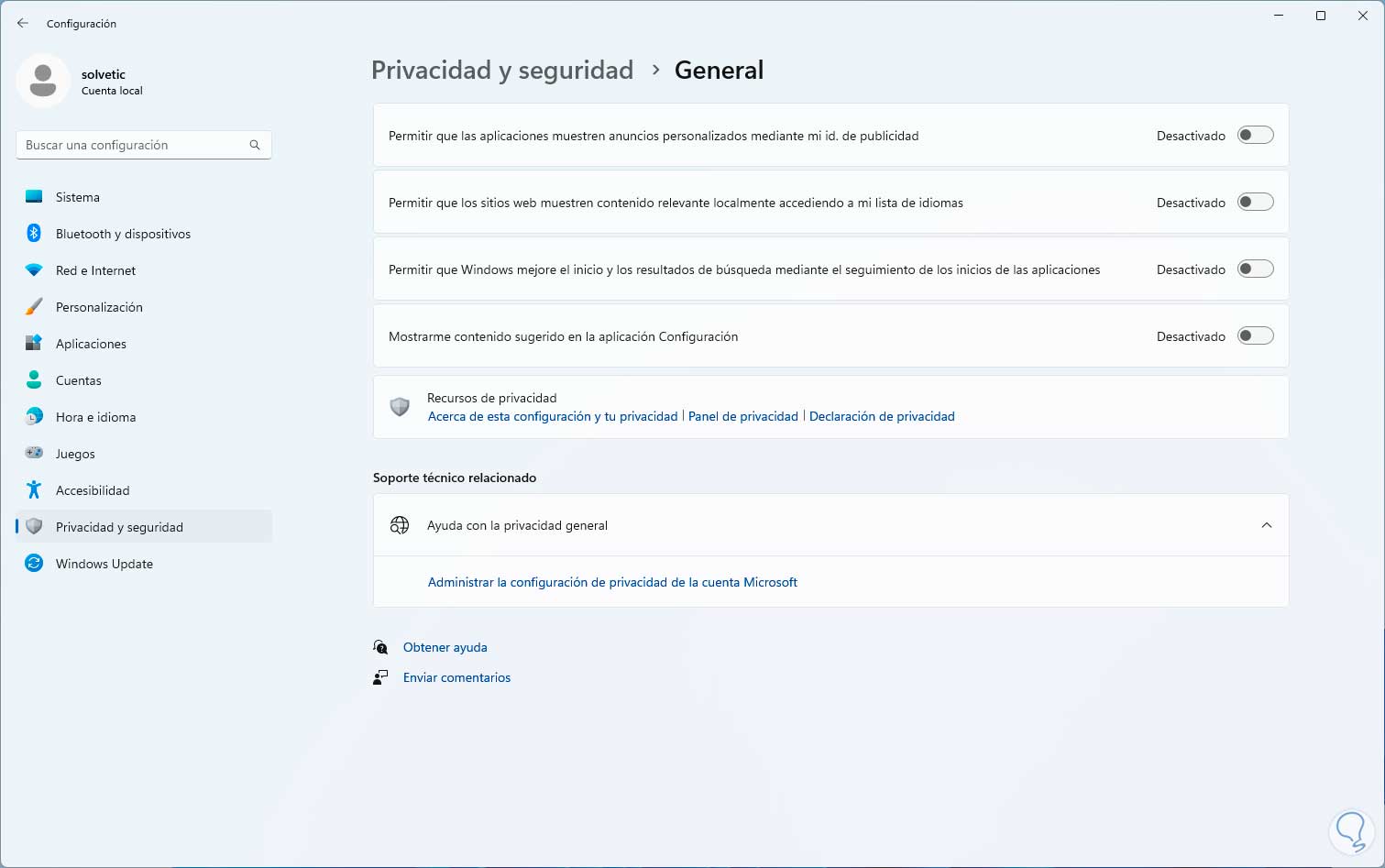Click the Juegos gamepad icon
The image size is (1385, 868).
coord(34,454)
